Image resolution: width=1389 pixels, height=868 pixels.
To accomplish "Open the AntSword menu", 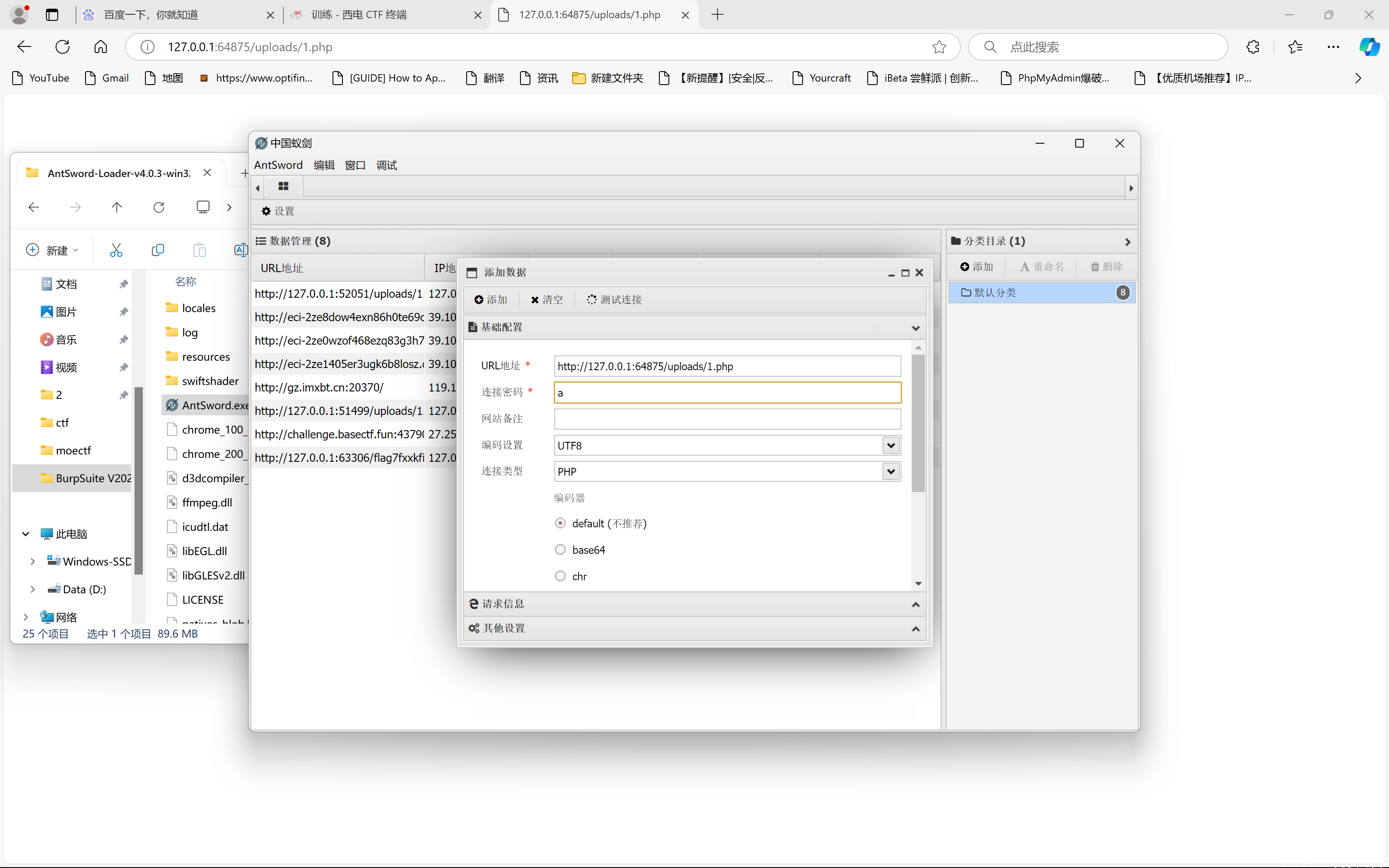I will click(278, 165).
